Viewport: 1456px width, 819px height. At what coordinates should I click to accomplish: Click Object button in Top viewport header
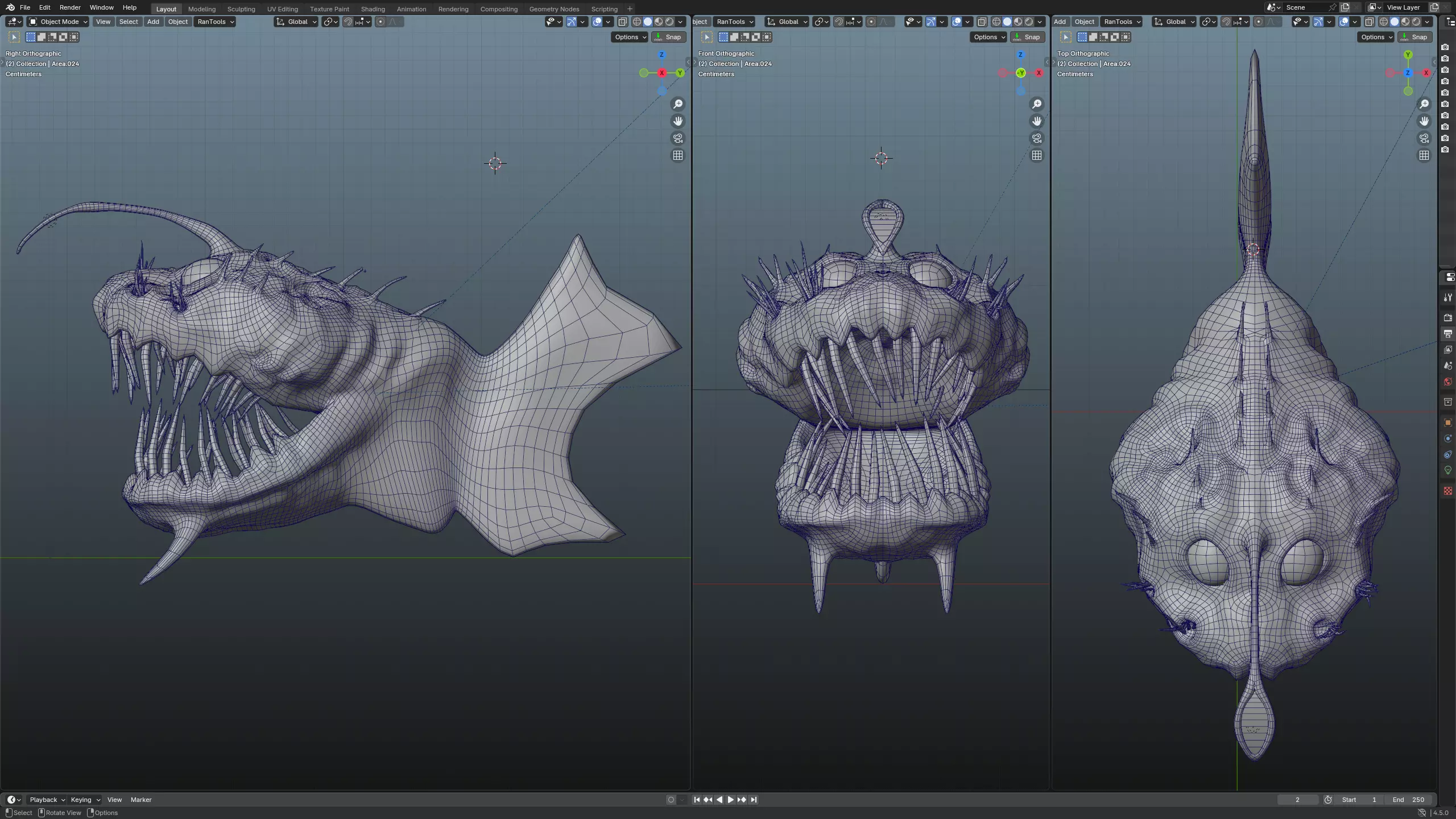click(x=1084, y=22)
